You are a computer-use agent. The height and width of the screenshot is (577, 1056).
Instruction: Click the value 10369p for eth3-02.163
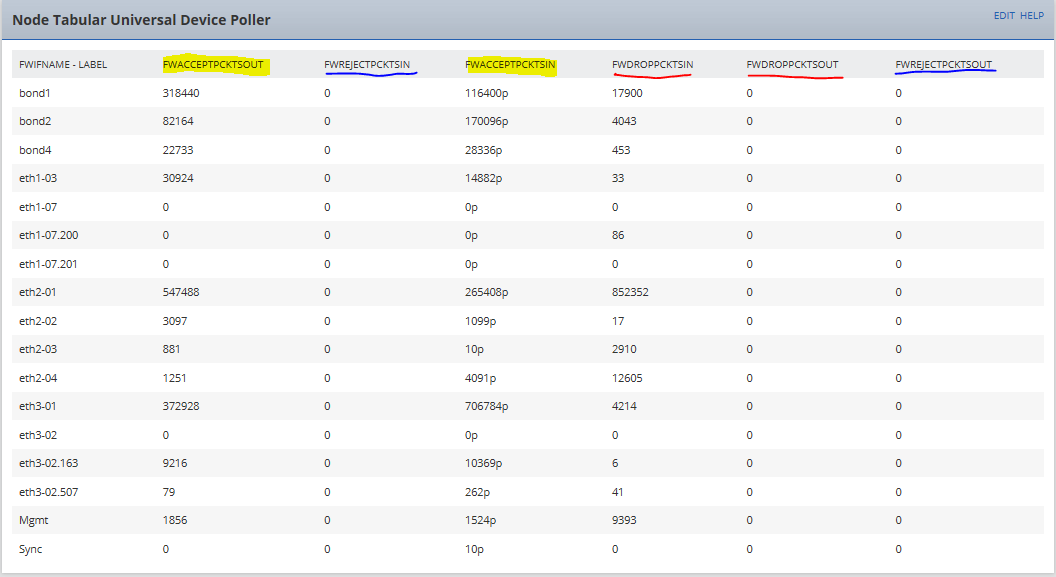point(483,463)
